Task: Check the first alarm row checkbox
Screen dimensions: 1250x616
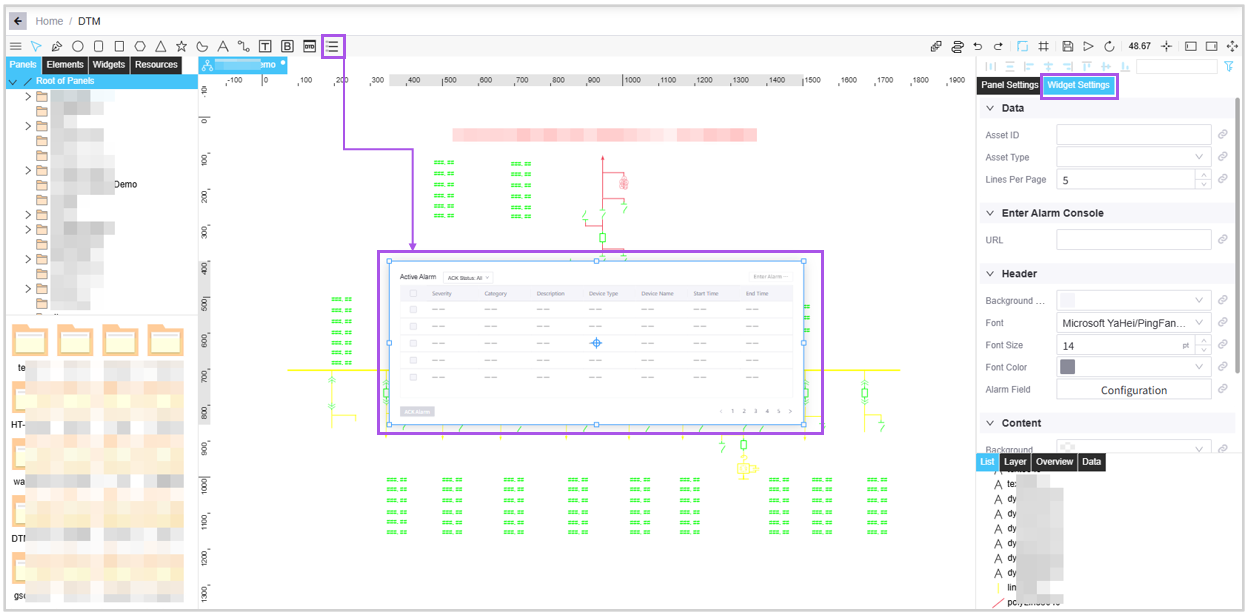Action: coord(413,310)
